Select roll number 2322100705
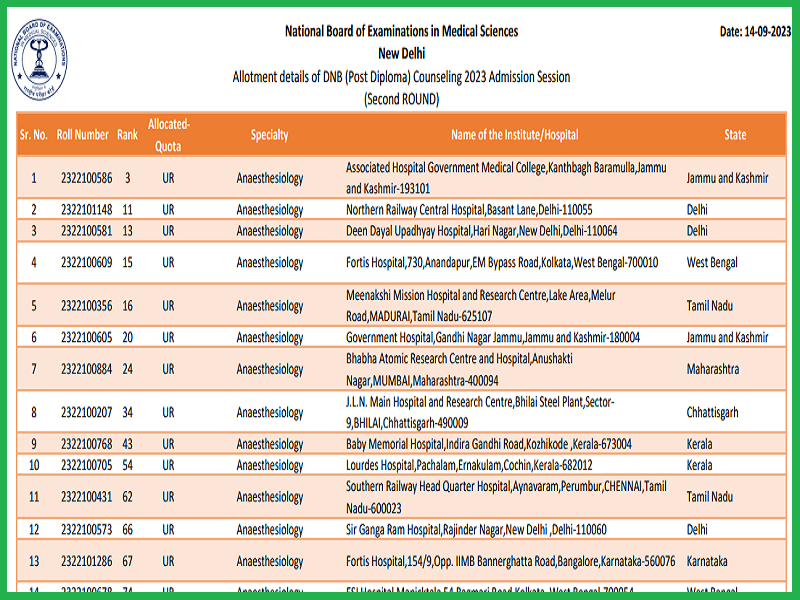The image size is (800, 600). (x=87, y=465)
